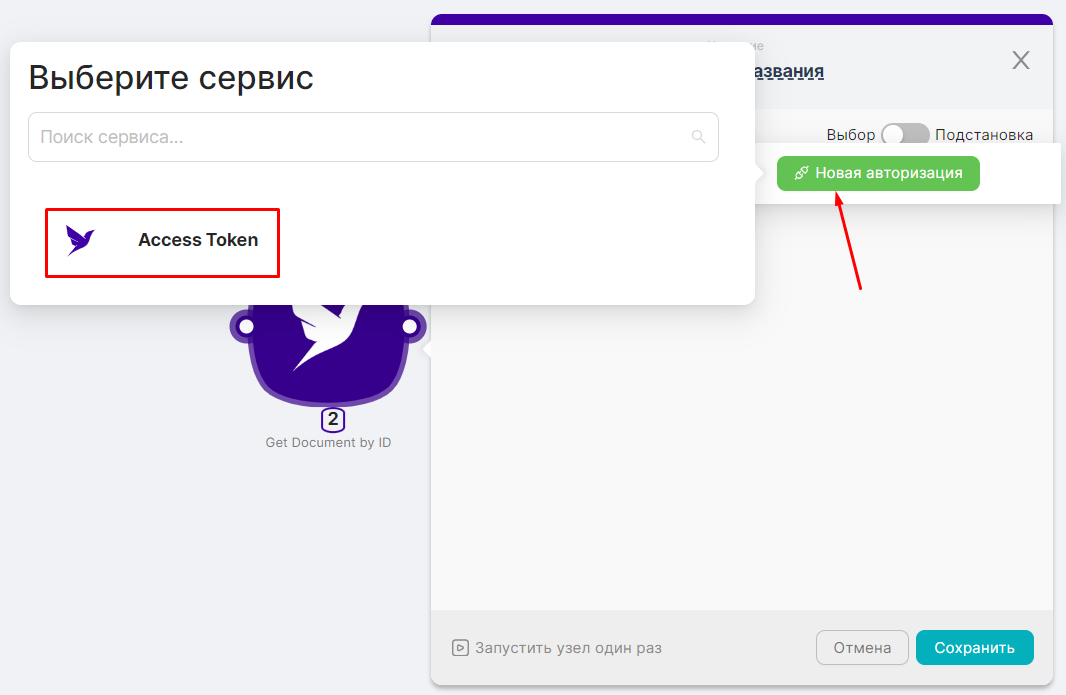Click the Выберите сервис heading
This screenshot has height=695, width=1066.
point(171,77)
